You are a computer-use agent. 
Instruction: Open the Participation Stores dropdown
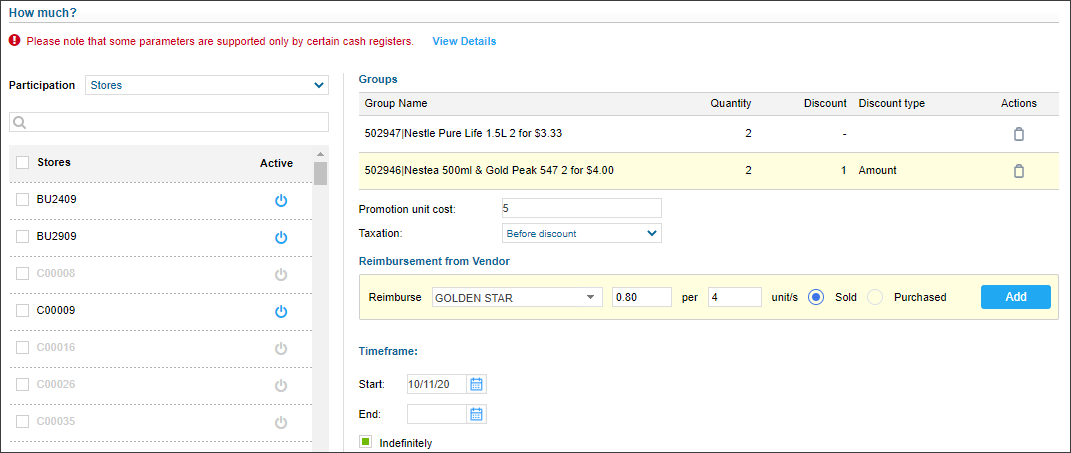[x=207, y=85]
